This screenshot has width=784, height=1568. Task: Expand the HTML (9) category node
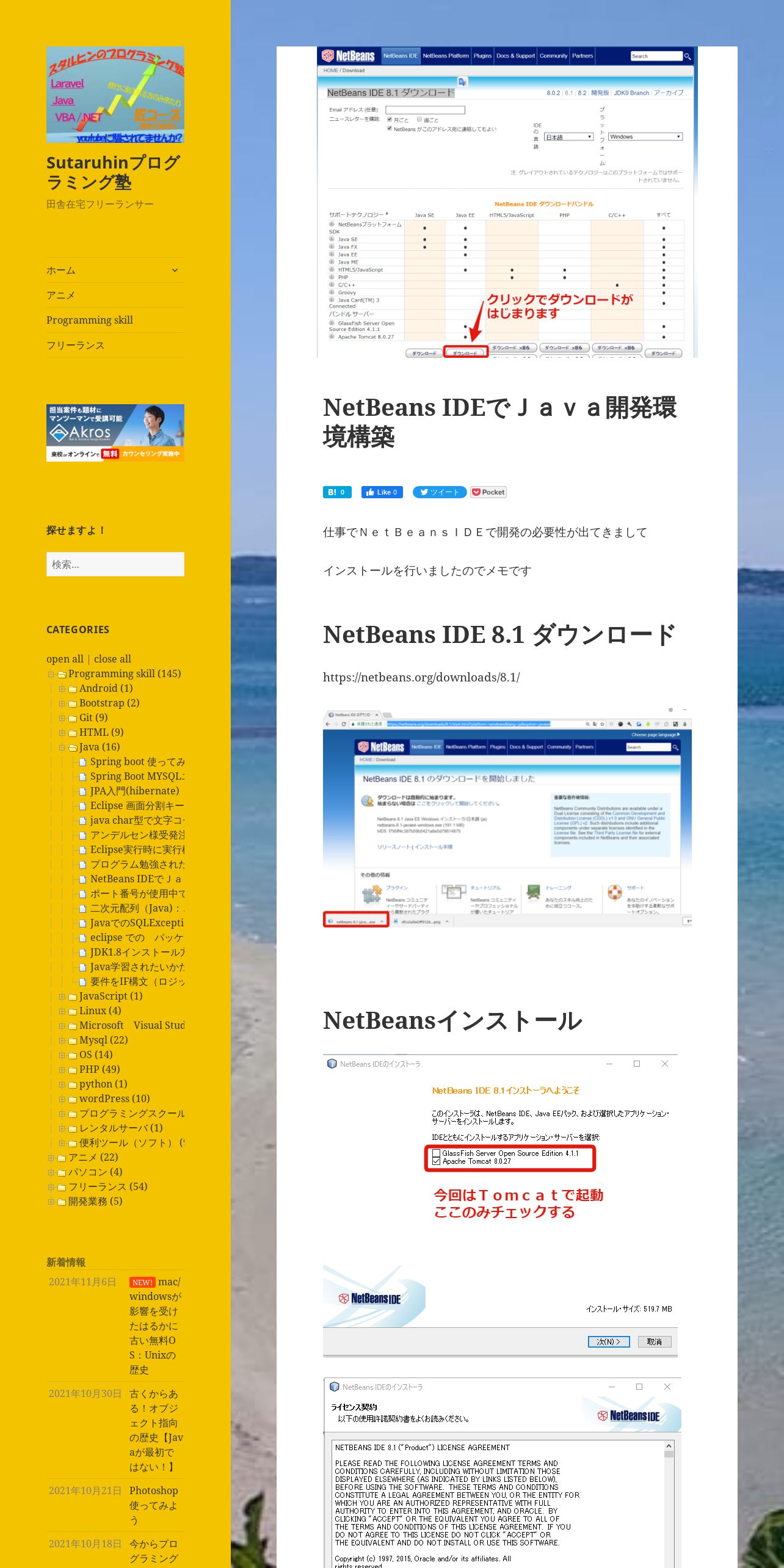pyautogui.click(x=62, y=733)
